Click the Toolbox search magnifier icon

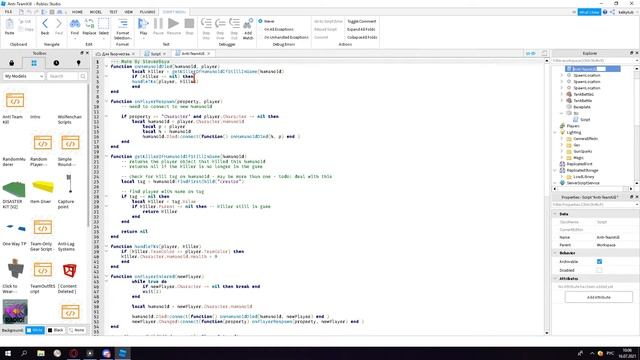83,76
